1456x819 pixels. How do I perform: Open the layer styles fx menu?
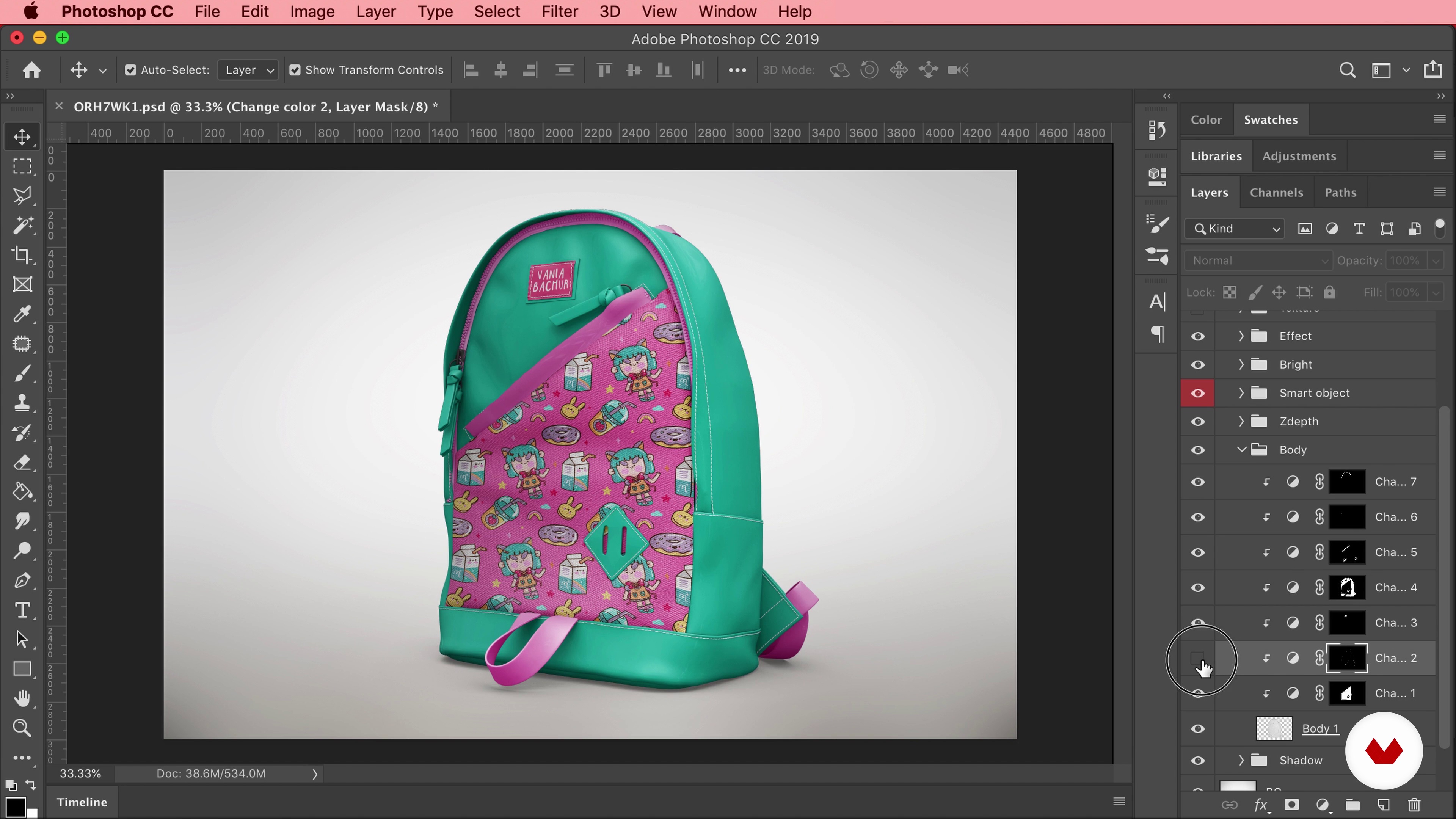pos(1261,805)
